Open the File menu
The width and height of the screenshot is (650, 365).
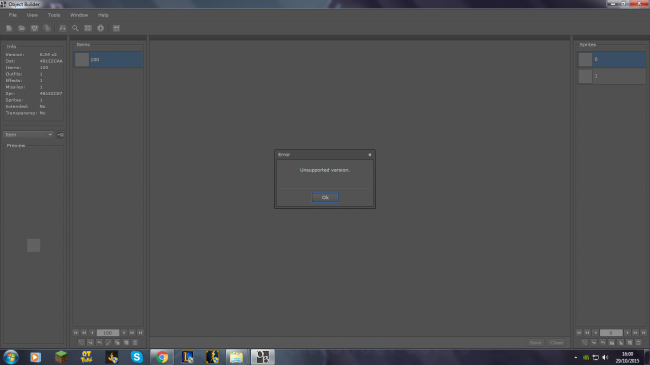click(13, 15)
